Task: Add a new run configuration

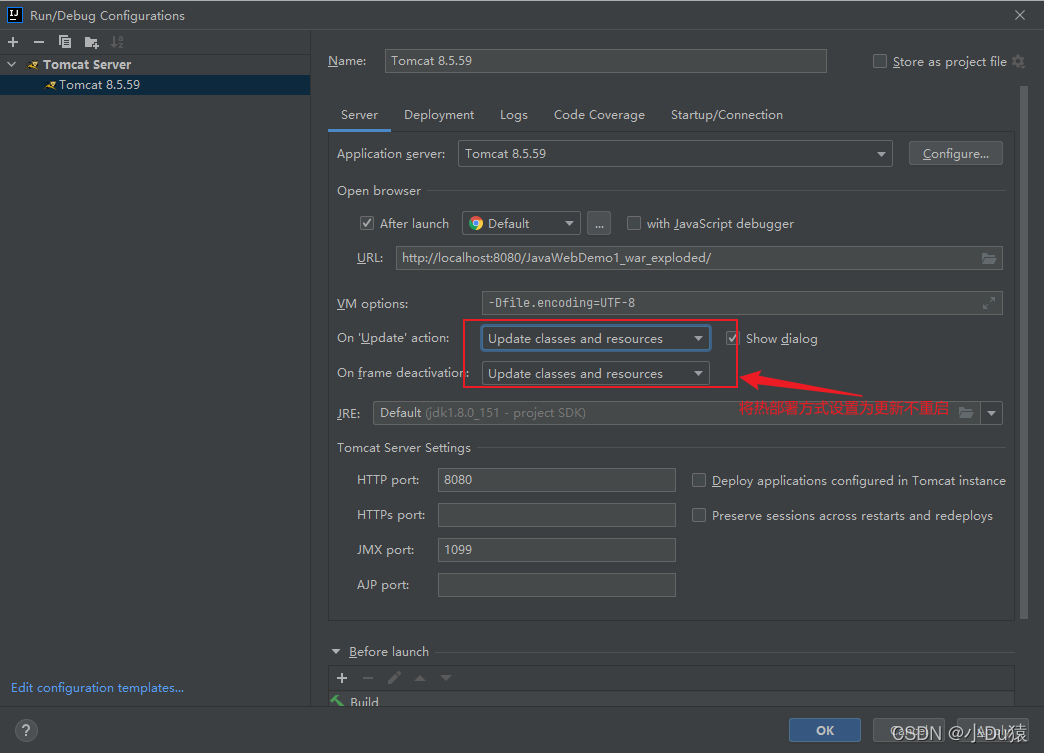Action: click(13, 42)
